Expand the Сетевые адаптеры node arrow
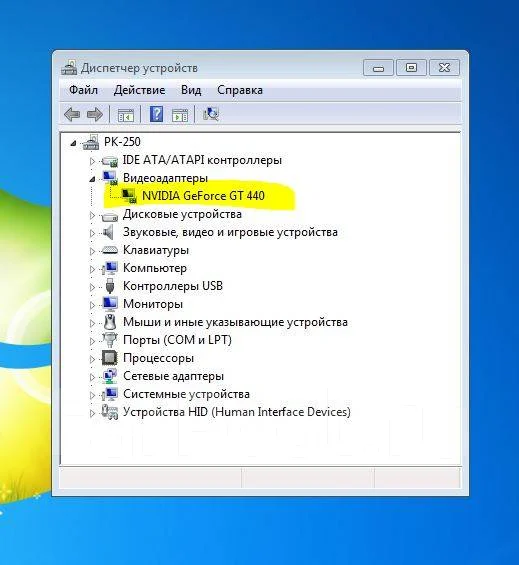Viewport: 519px width, 565px height. (x=92, y=377)
